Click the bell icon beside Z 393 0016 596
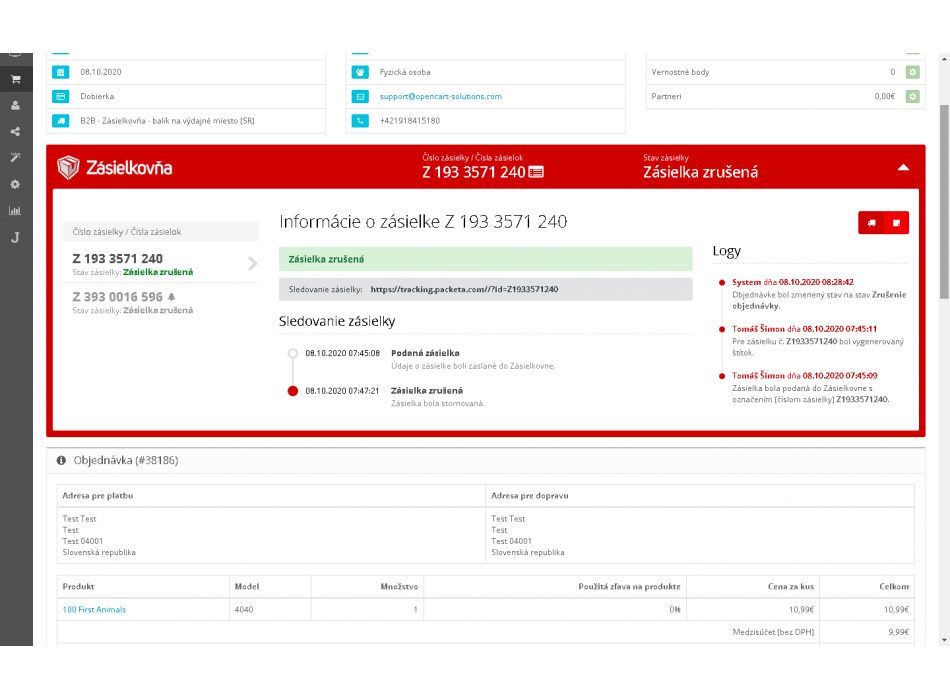The width and height of the screenshot is (950, 700). (x=171, y=297)
